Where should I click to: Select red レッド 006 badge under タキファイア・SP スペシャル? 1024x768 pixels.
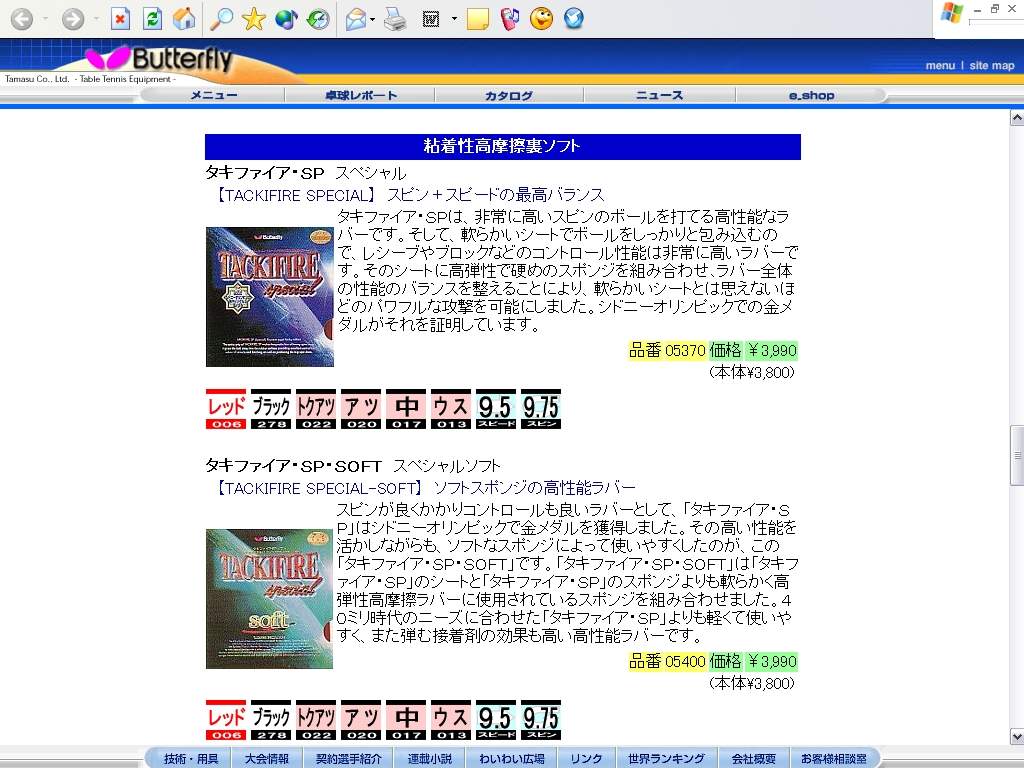(x=226, y=409)
